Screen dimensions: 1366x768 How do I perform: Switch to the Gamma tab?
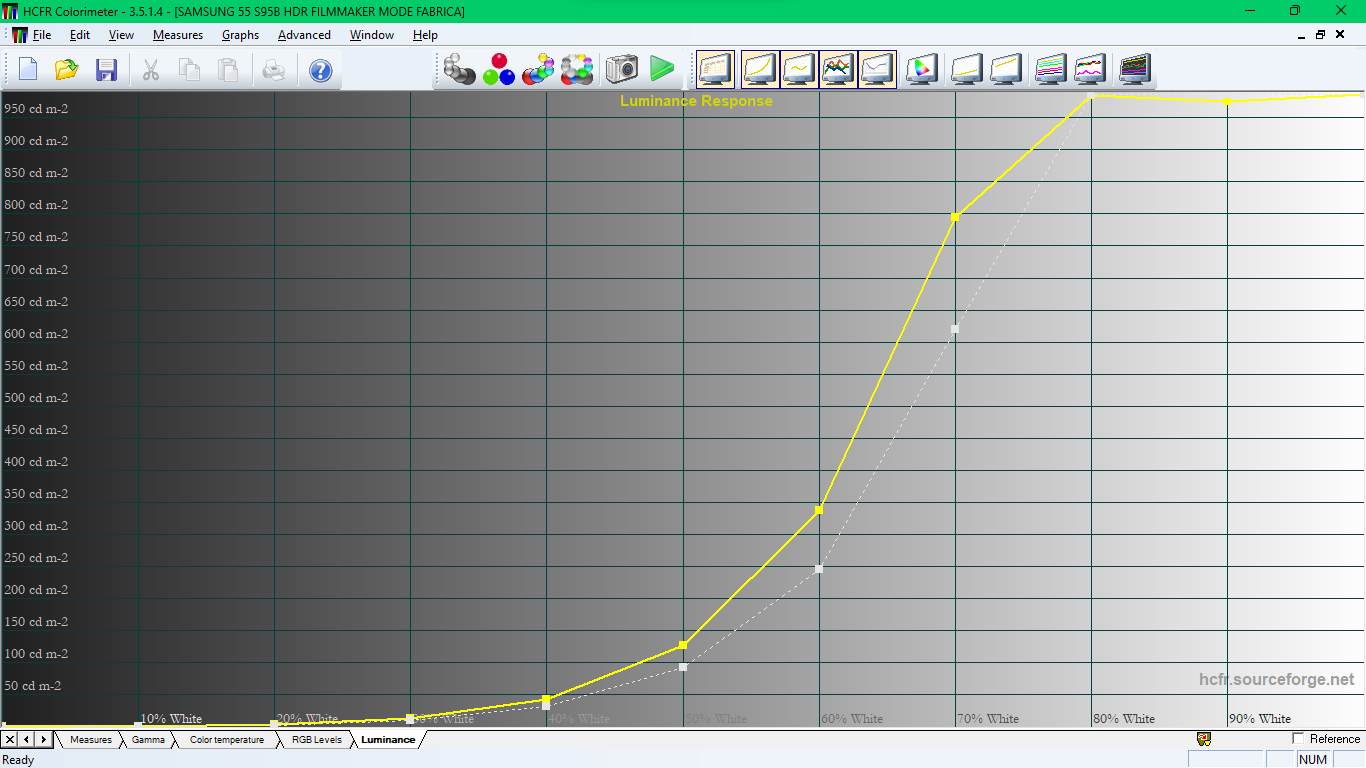[x=148, y=740]
